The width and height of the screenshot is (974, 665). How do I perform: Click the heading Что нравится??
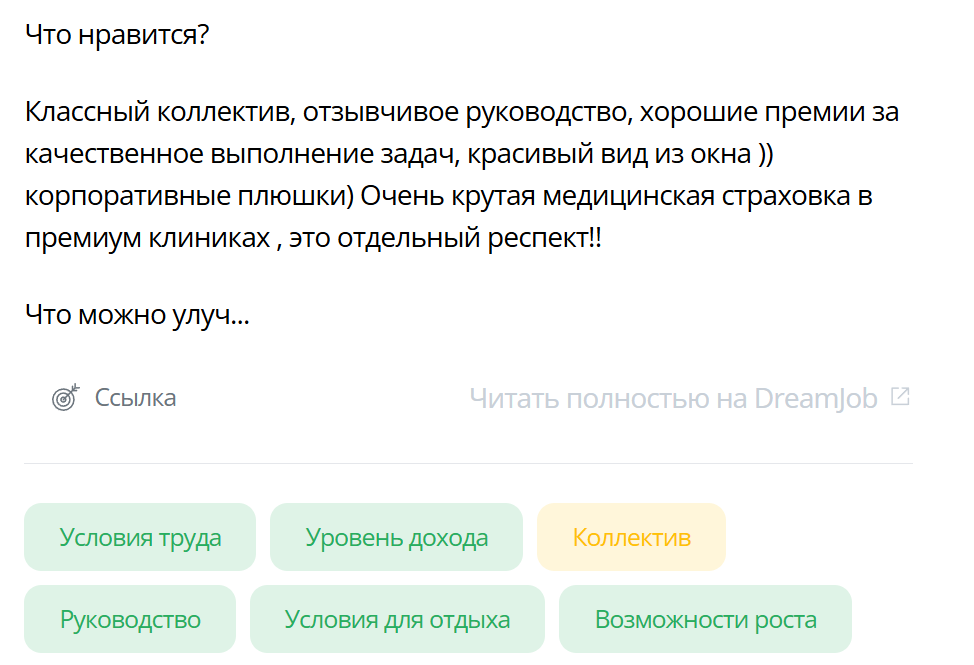click(x=117, y=34)
